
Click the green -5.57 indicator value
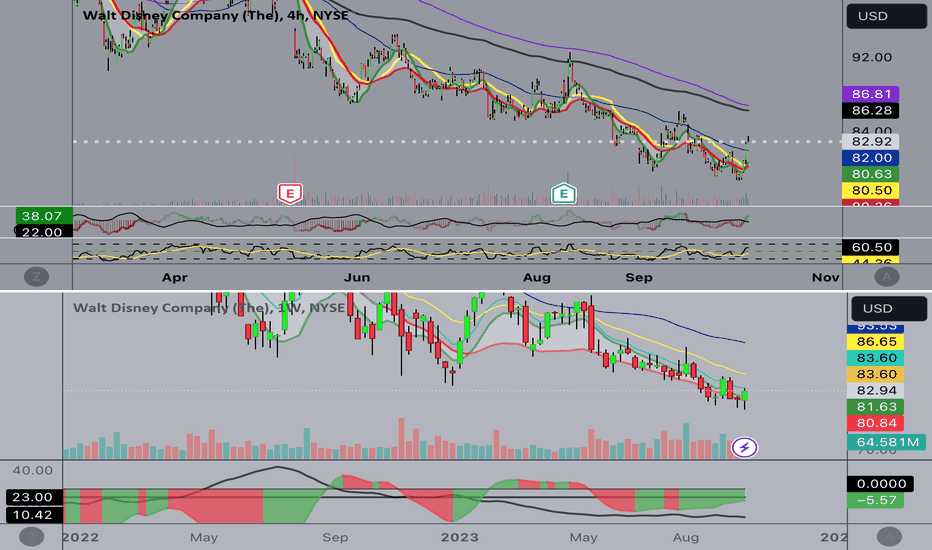tap(876, 500)
